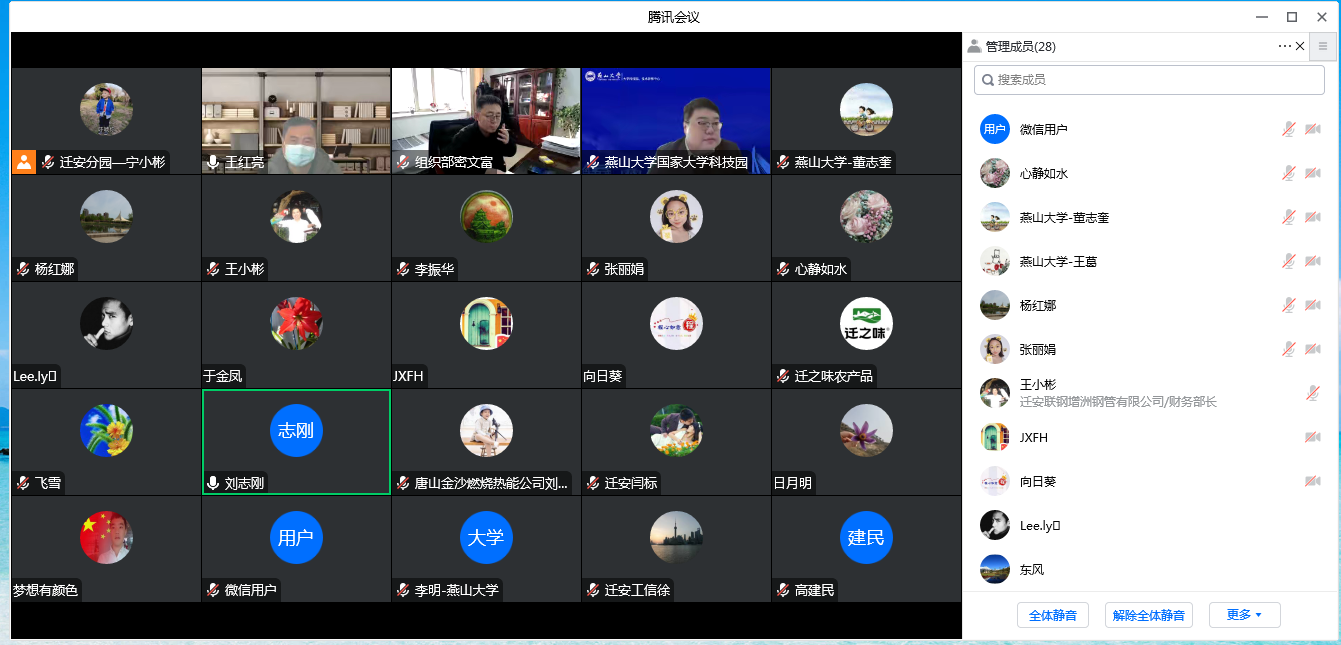This screenshot has height=645, width=1341.
Task: Click the blue 建民 avatar circle
Action: (x=866, y=538)
